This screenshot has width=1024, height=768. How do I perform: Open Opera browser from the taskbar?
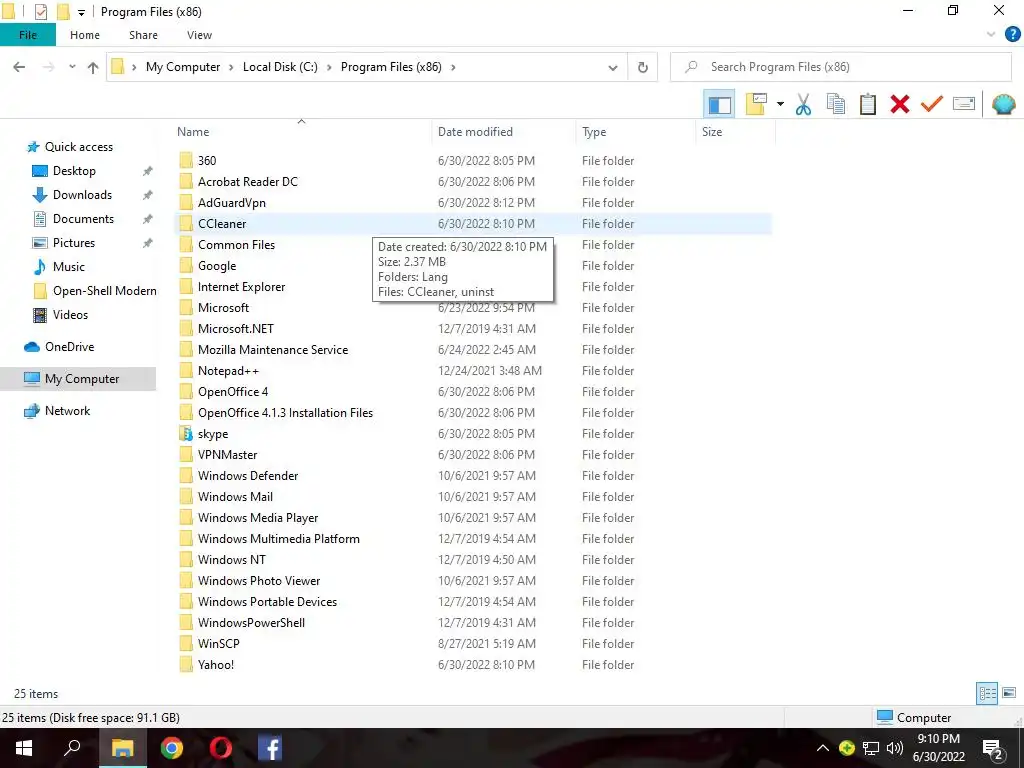(x=221, y=748)
